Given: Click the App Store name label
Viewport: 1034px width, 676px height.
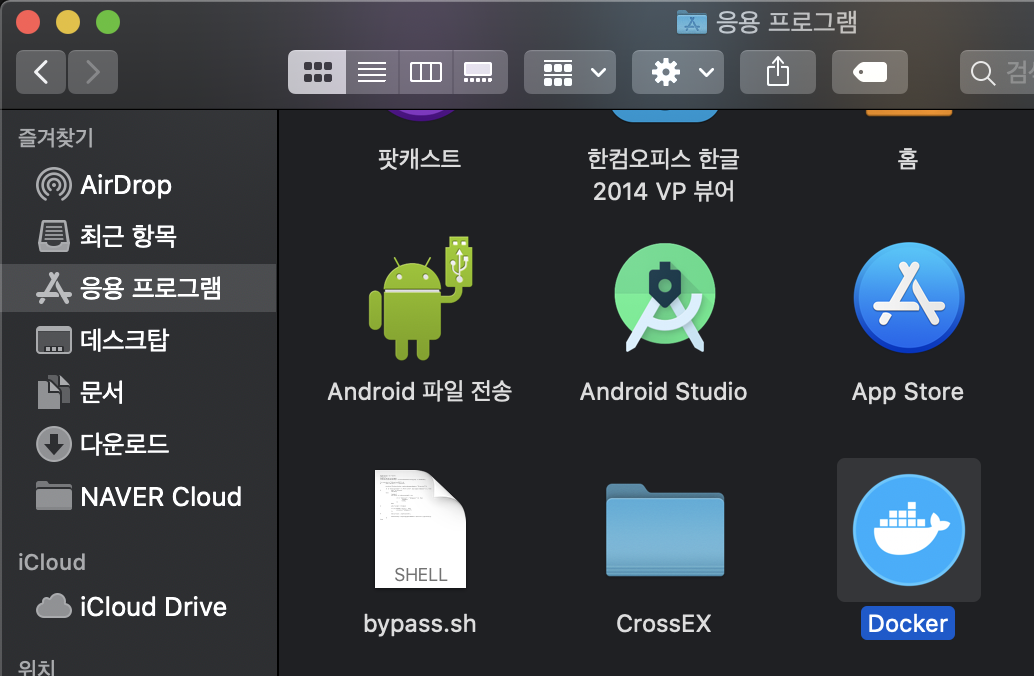Looking at the screenshot, I should point(908,392).
